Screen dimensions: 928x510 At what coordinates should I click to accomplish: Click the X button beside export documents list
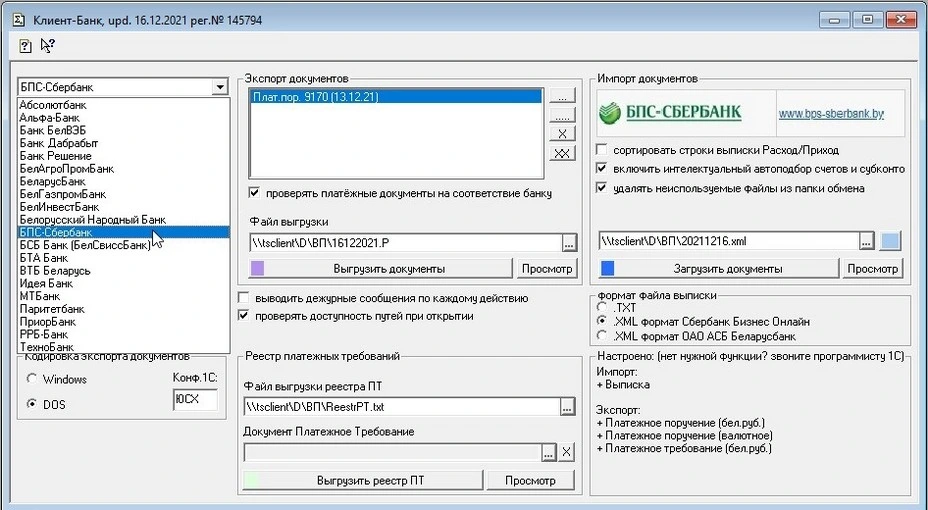point(563,134)
